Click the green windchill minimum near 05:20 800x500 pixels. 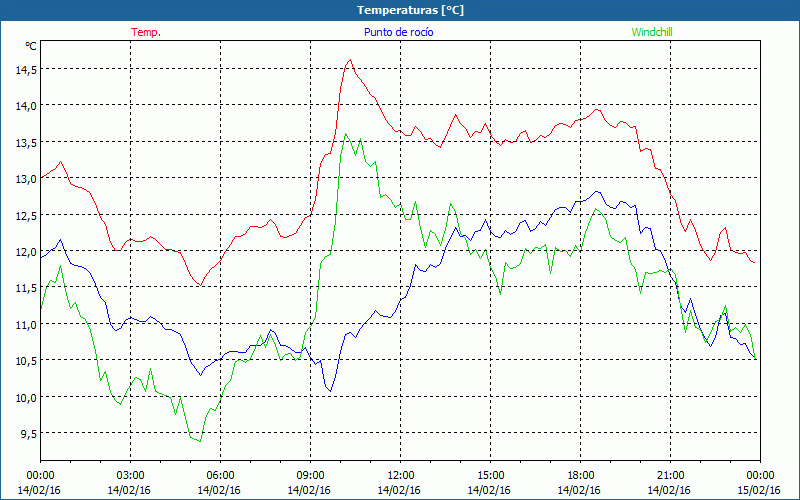click(x=200, y=441)
